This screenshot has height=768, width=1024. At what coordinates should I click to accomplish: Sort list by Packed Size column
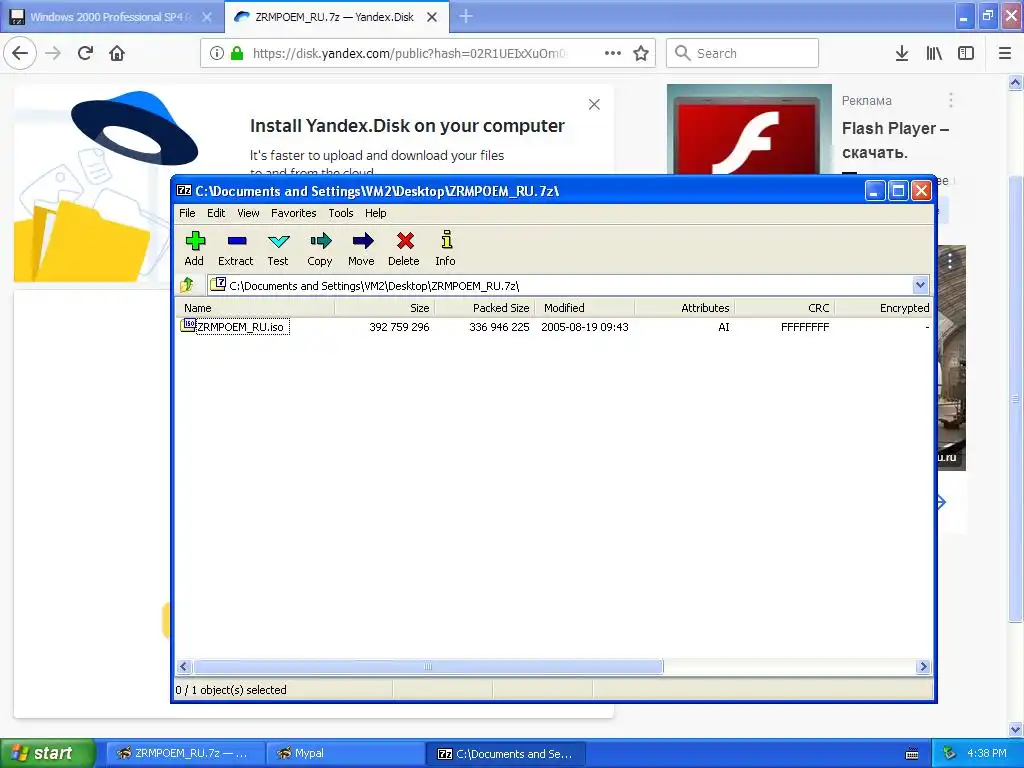coord(485,308)
